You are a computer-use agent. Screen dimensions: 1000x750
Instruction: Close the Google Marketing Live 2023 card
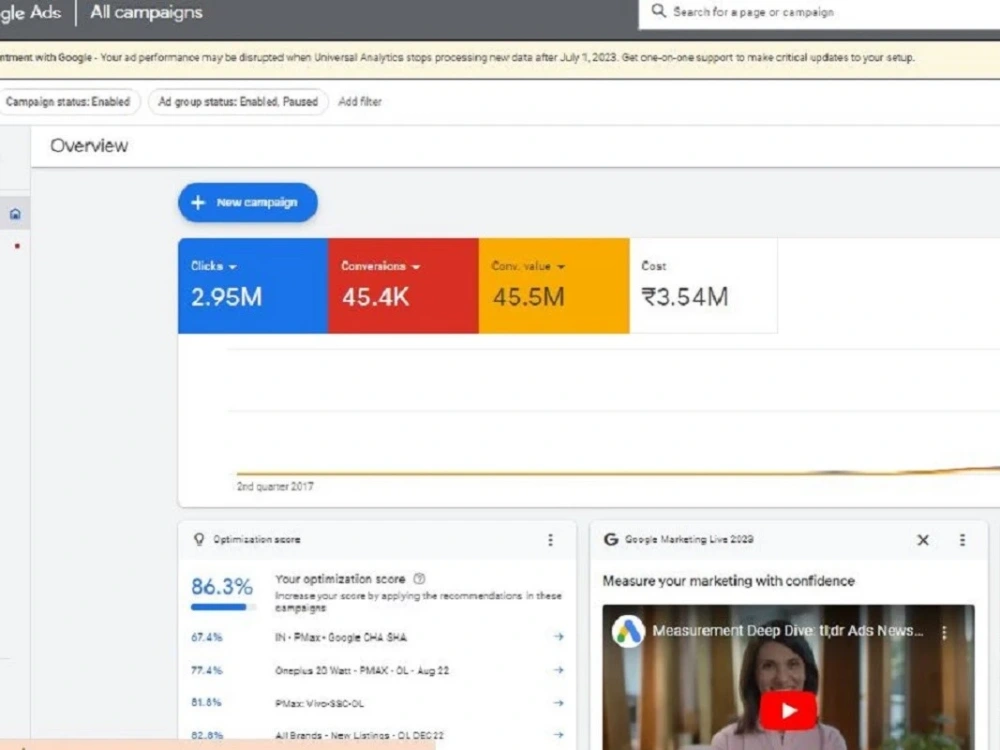click(x=922, y=540)
